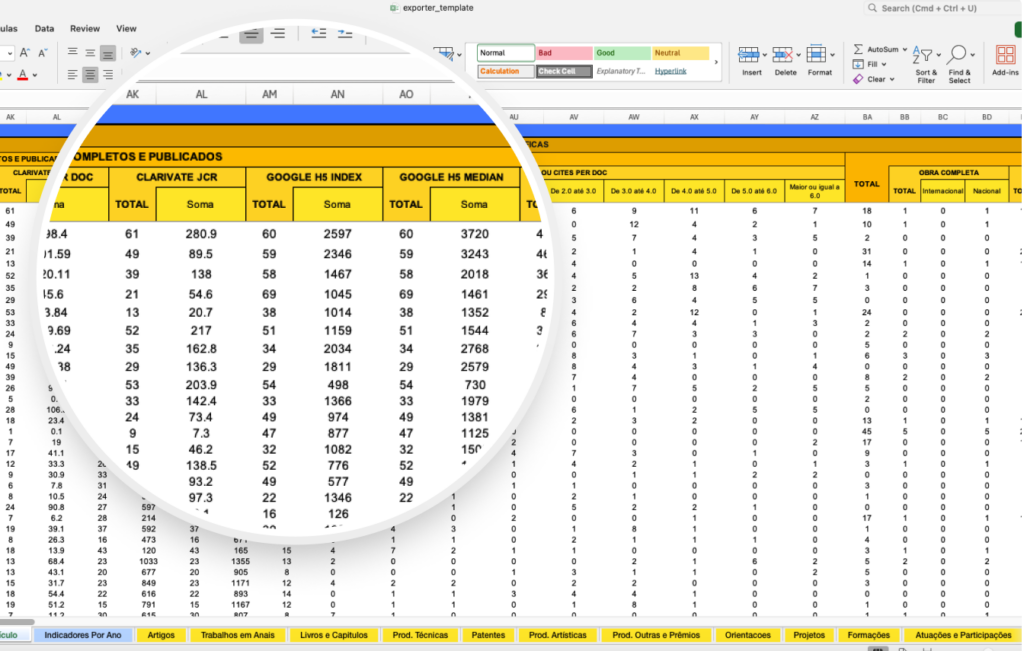Open the Orientation dropdown arrow
Screen dimensions: 1024x651
click(148, 53)
